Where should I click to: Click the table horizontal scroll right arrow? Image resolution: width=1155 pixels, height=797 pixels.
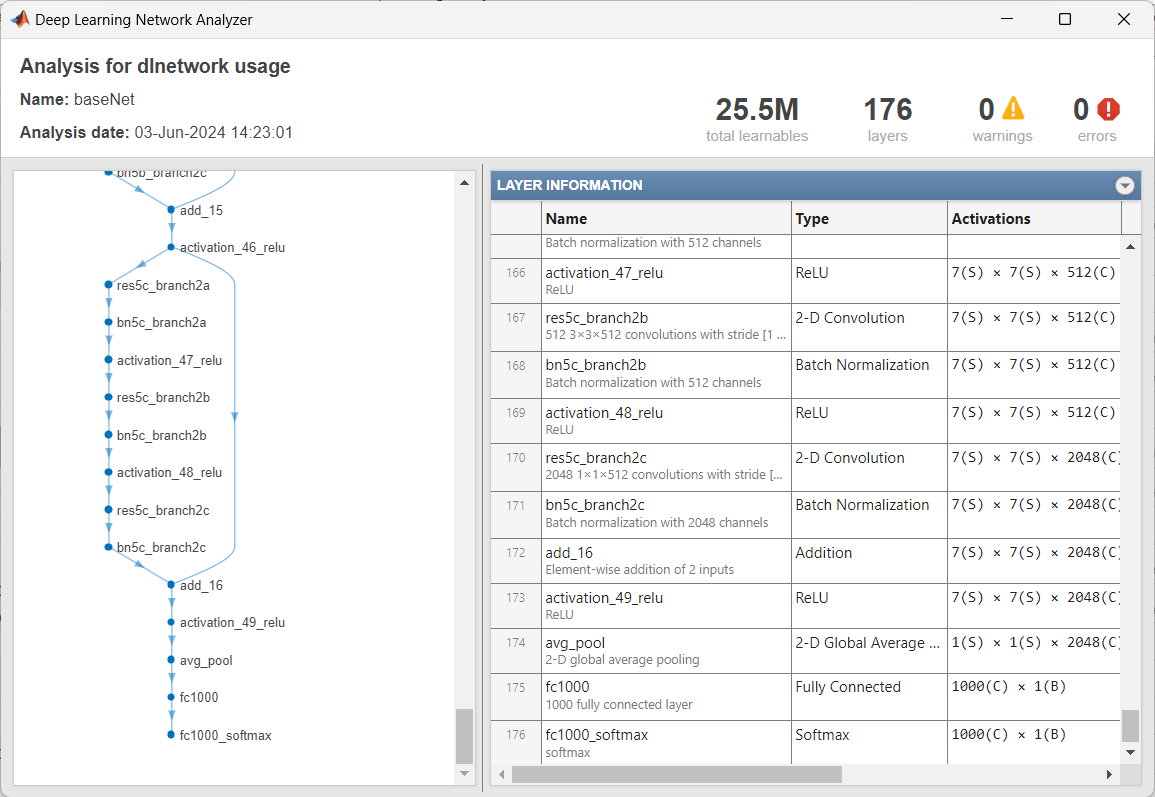click(x=1109, y=774)
